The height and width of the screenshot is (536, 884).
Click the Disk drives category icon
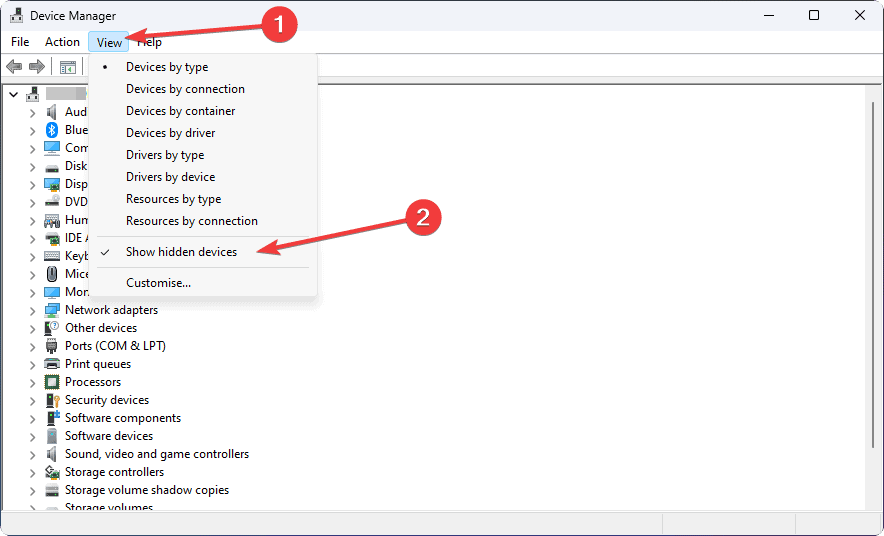click(52, 167)
